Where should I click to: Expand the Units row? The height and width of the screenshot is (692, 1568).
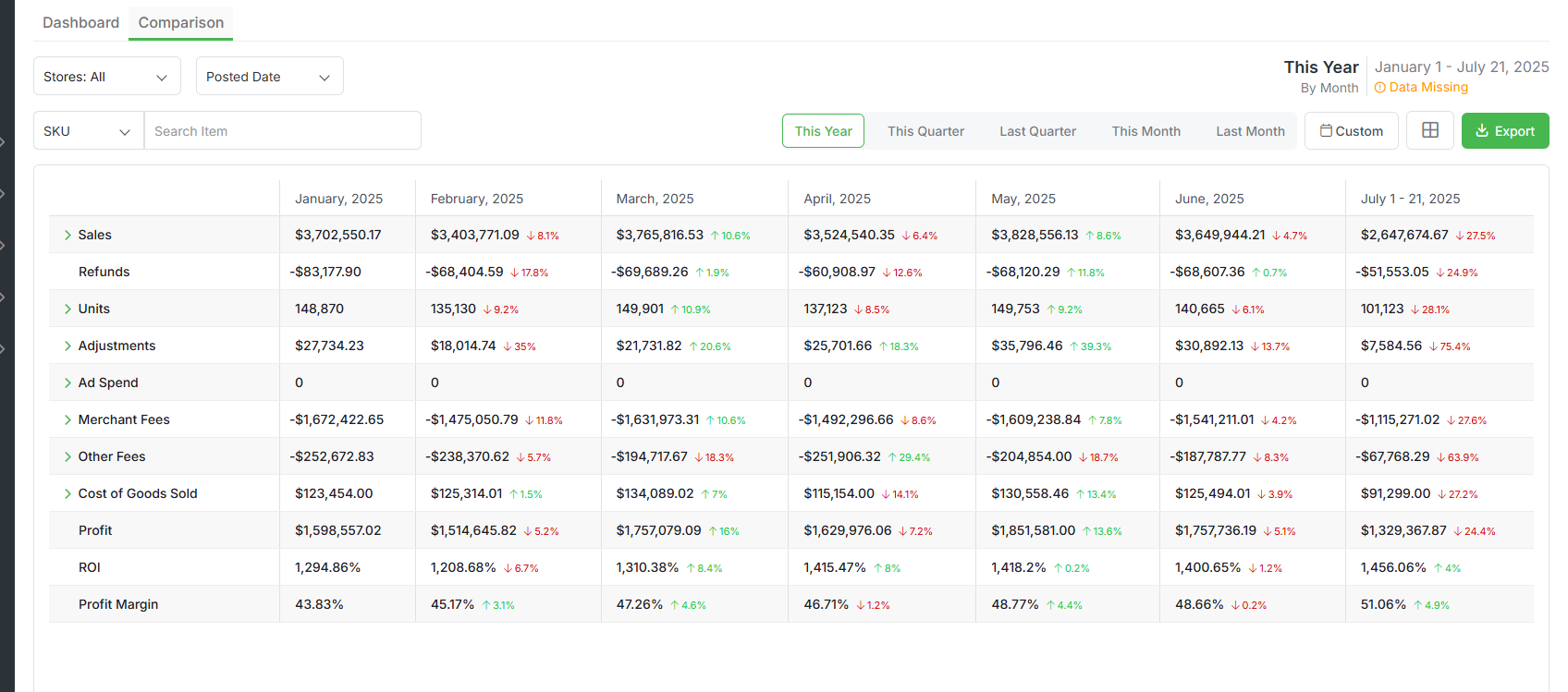pyautogui.click(x=67, y=310)
